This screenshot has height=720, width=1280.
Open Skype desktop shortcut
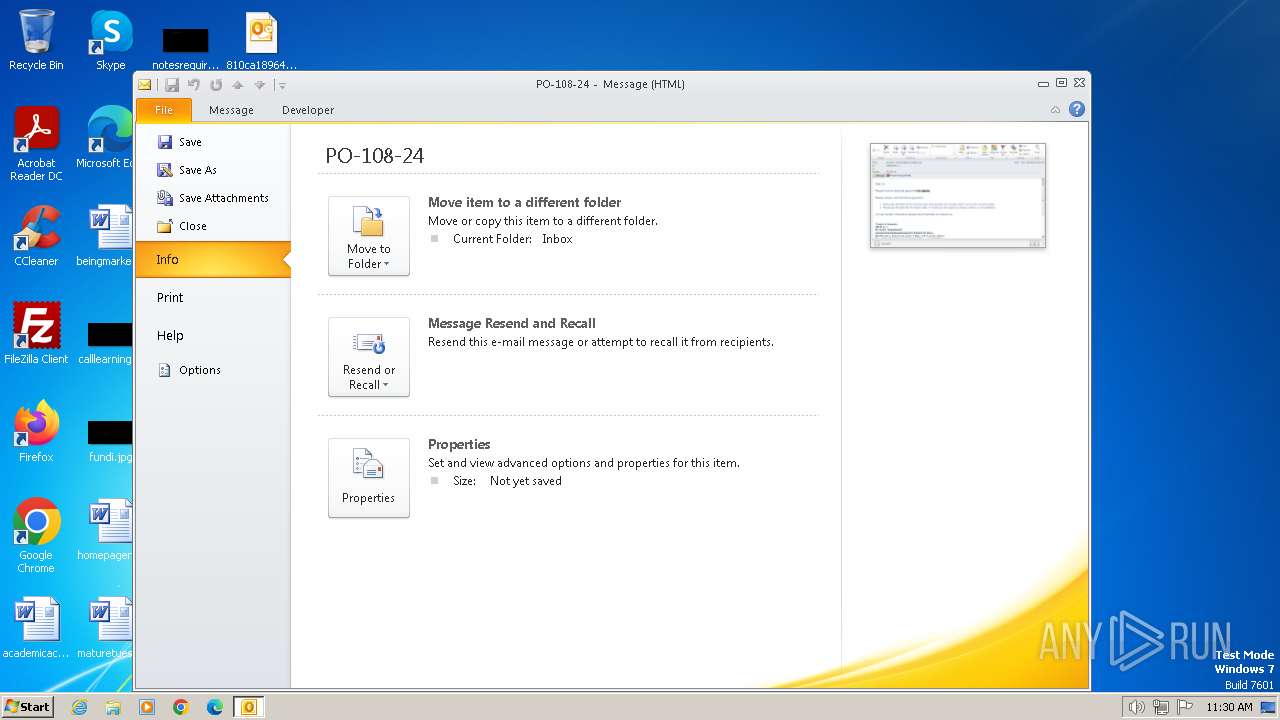tap(111, 40)
